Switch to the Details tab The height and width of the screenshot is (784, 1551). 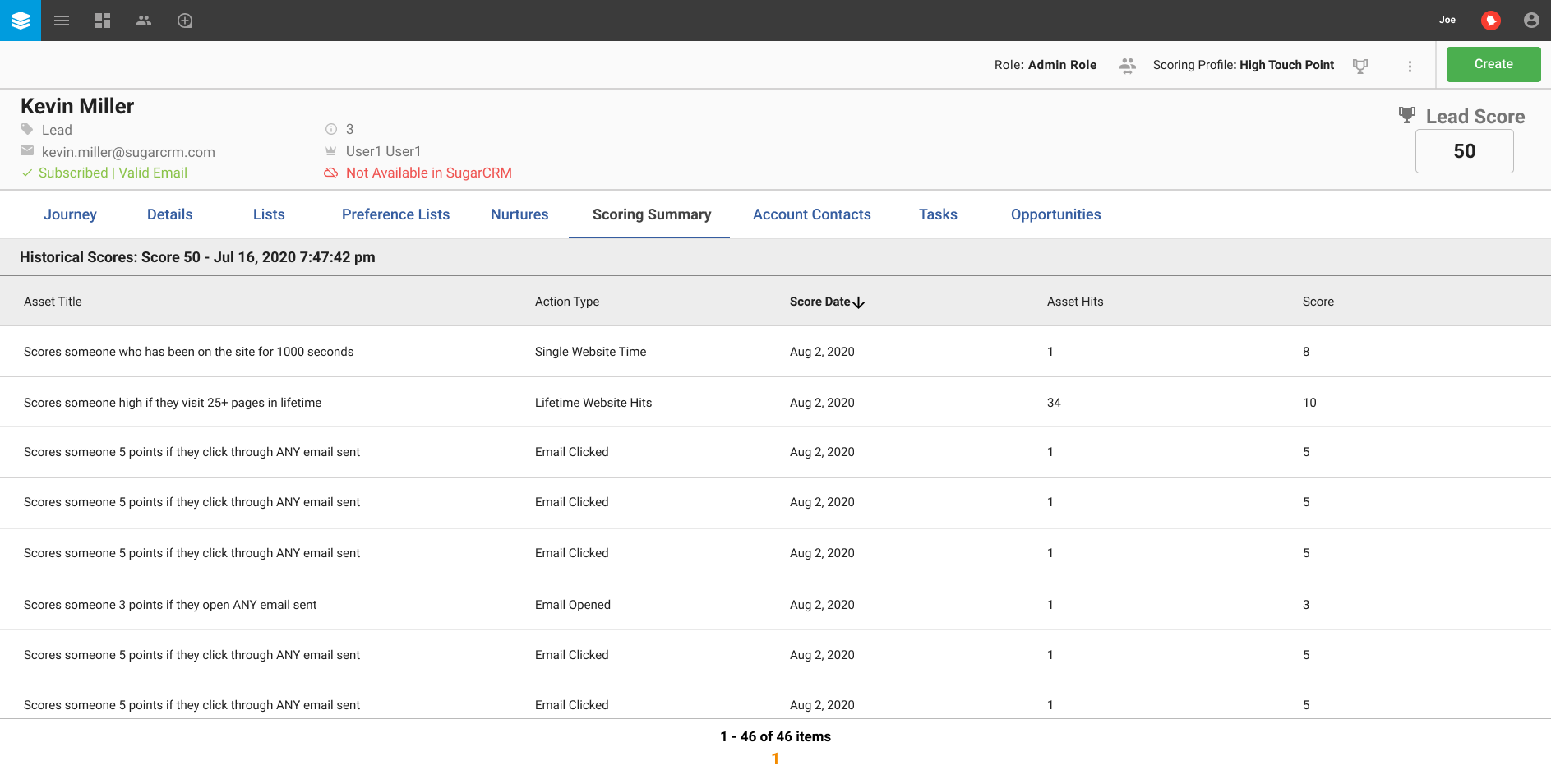(169, 214)
